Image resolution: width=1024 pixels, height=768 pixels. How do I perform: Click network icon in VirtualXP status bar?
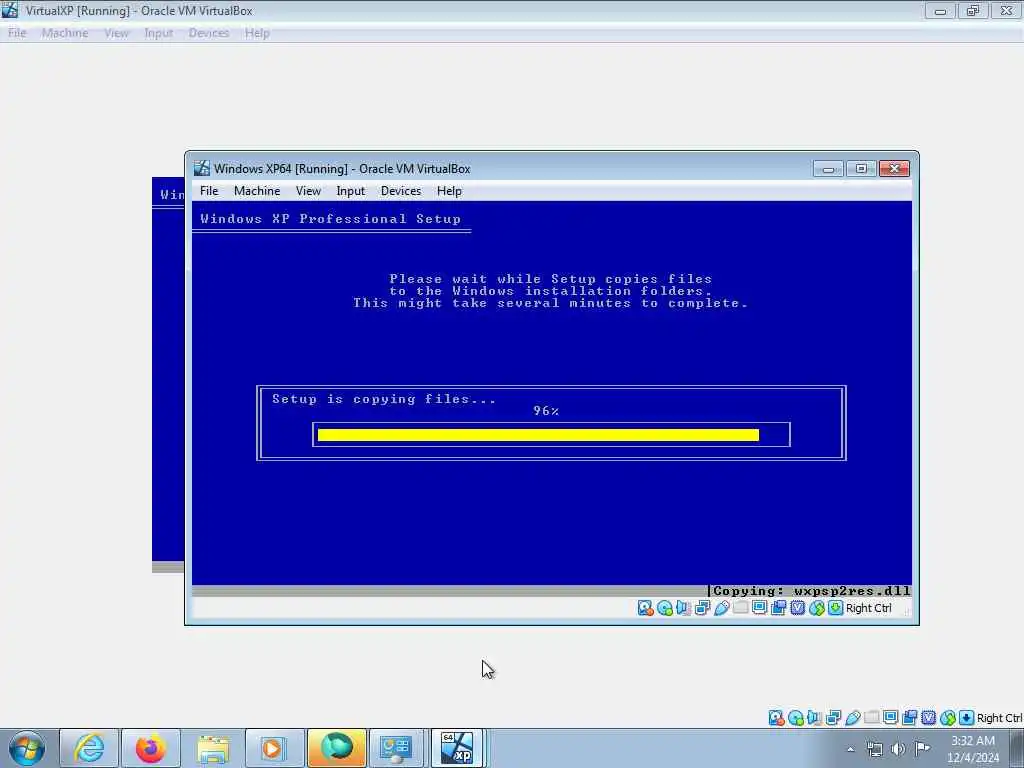[833, 718]
